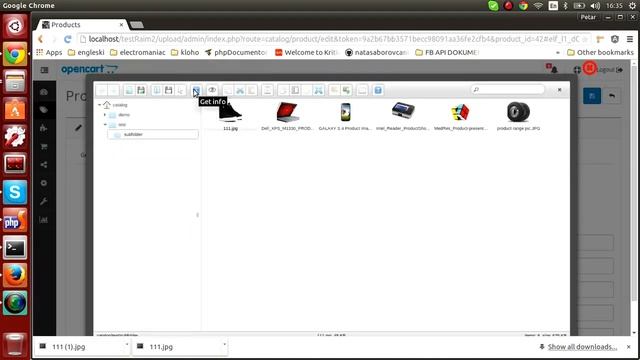Viewport: 640px width, 360px height.
Task: Select the demo folder in tree
Action: click(124, 115)
